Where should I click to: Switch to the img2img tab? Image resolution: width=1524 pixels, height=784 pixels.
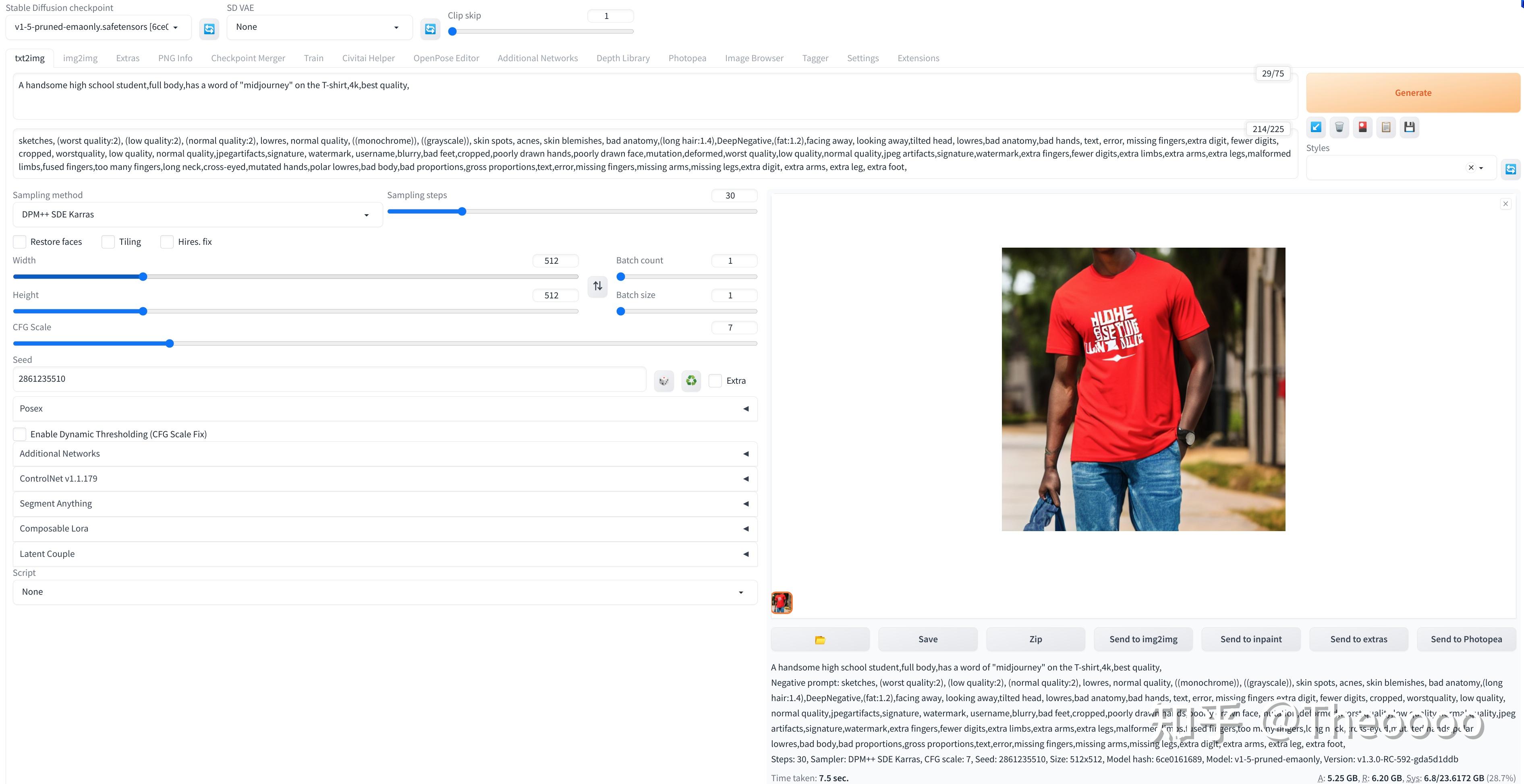point(81,58)
